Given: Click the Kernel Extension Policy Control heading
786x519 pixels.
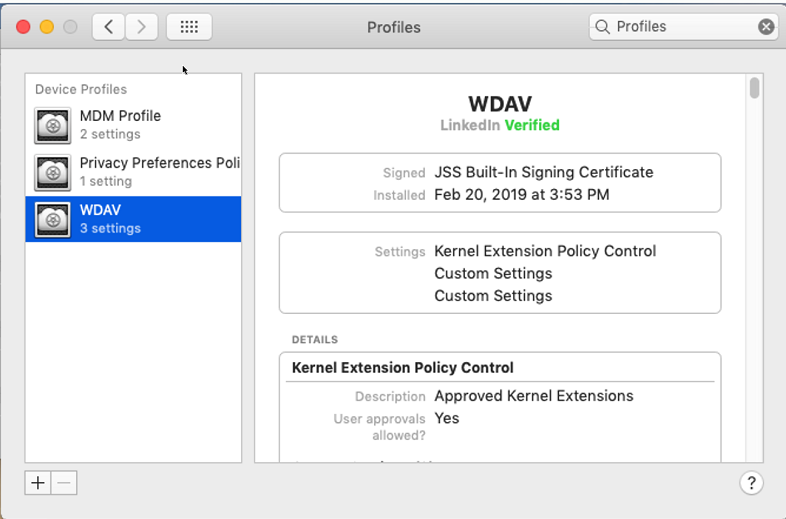Looking at the screenshot, I should point(402,368).
